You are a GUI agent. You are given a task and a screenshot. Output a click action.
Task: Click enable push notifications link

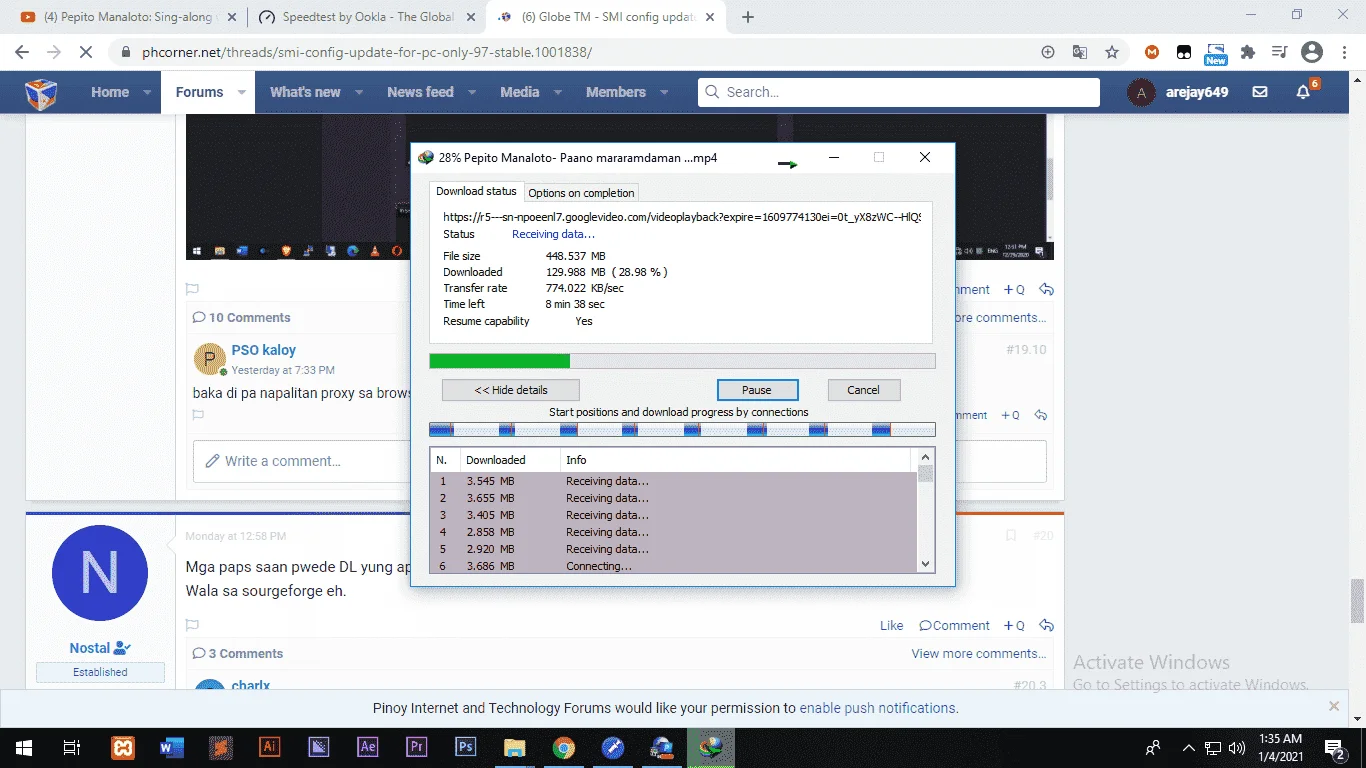879,708
